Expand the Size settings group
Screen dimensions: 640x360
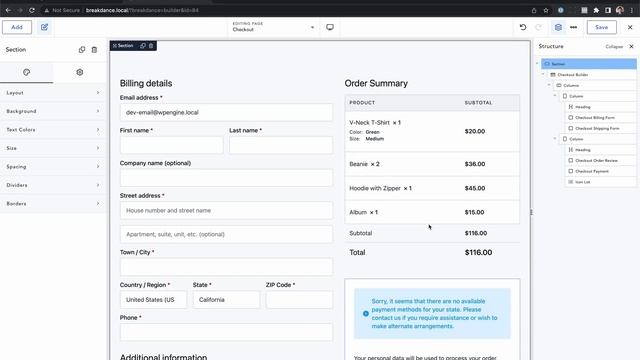coord(53,148)
